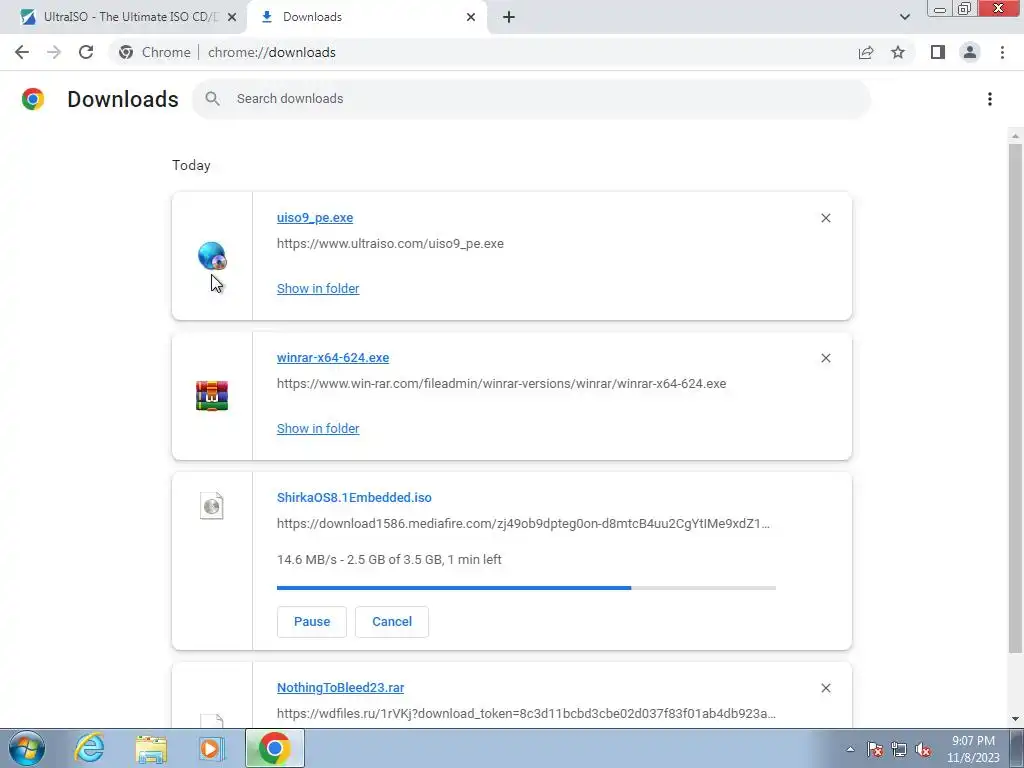Close the UltraISO tab
Image resolution: width=1024 pixels, height=768 pixels.
click(232, 17)
